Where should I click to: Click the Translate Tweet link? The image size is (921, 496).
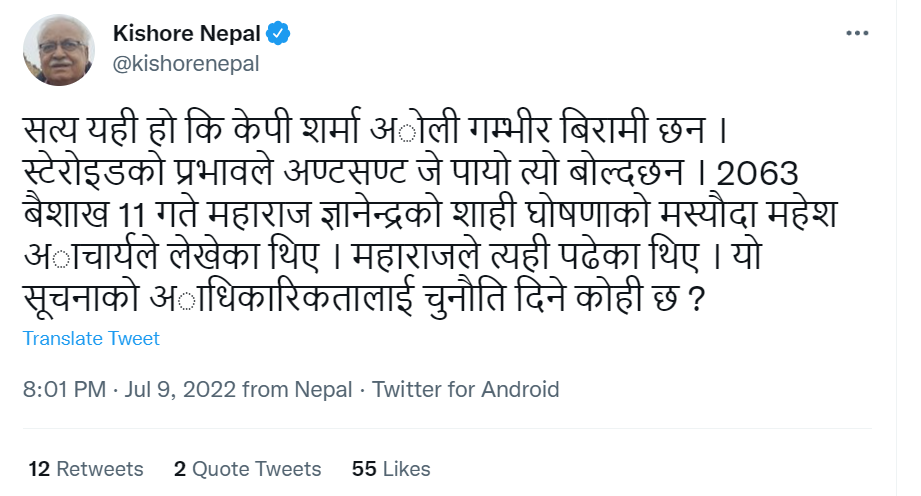(x=91, y=338)
